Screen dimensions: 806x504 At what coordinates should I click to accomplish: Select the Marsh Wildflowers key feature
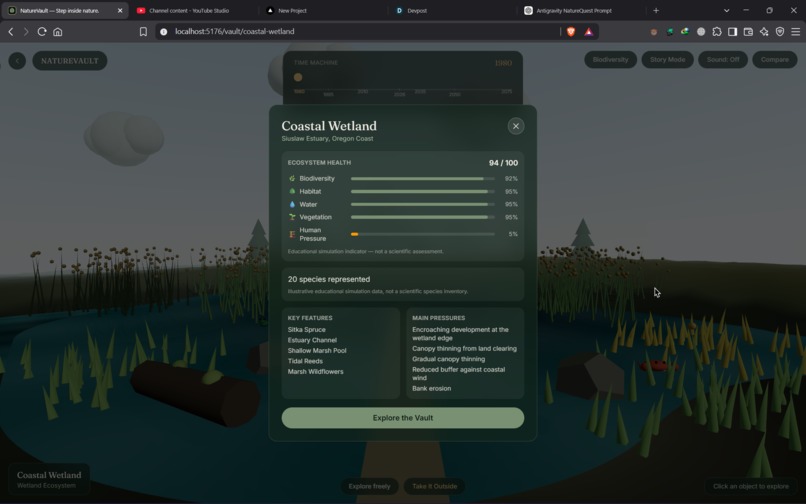(315, 371)
